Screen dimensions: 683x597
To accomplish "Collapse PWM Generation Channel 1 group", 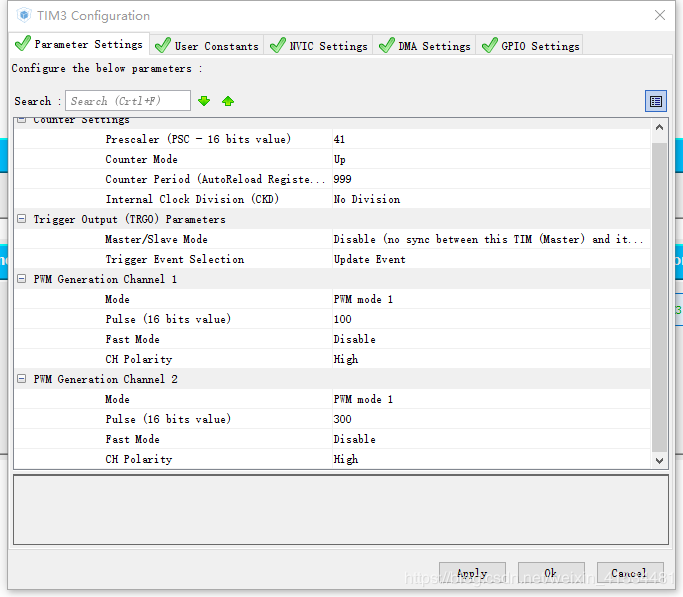I will click(21, 279).
